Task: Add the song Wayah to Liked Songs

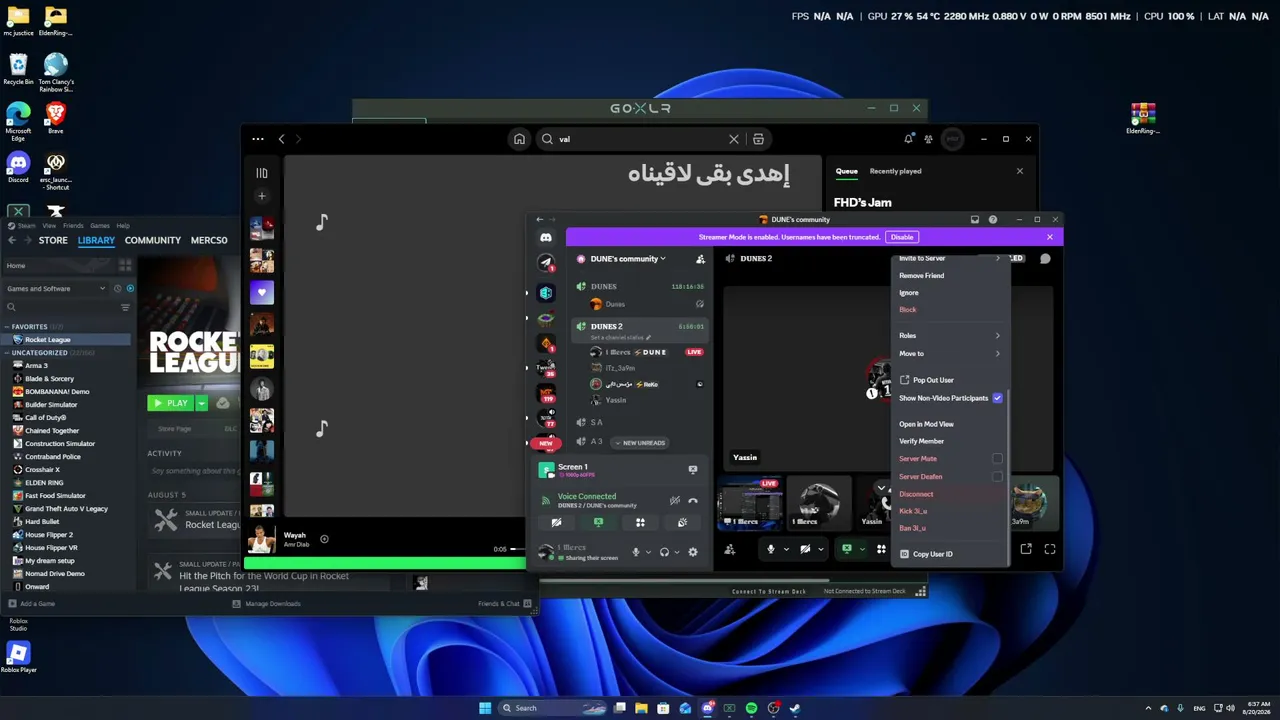Action: click(324, 539)
